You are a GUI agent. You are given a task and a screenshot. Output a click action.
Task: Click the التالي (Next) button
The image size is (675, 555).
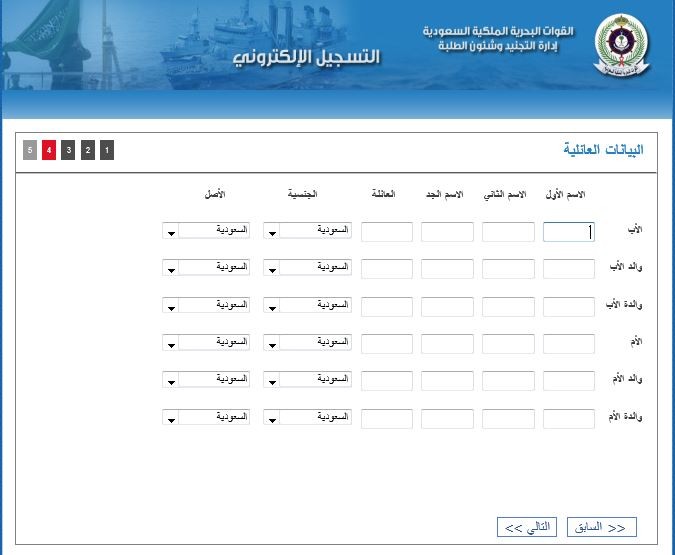click(x=527, y=527)
